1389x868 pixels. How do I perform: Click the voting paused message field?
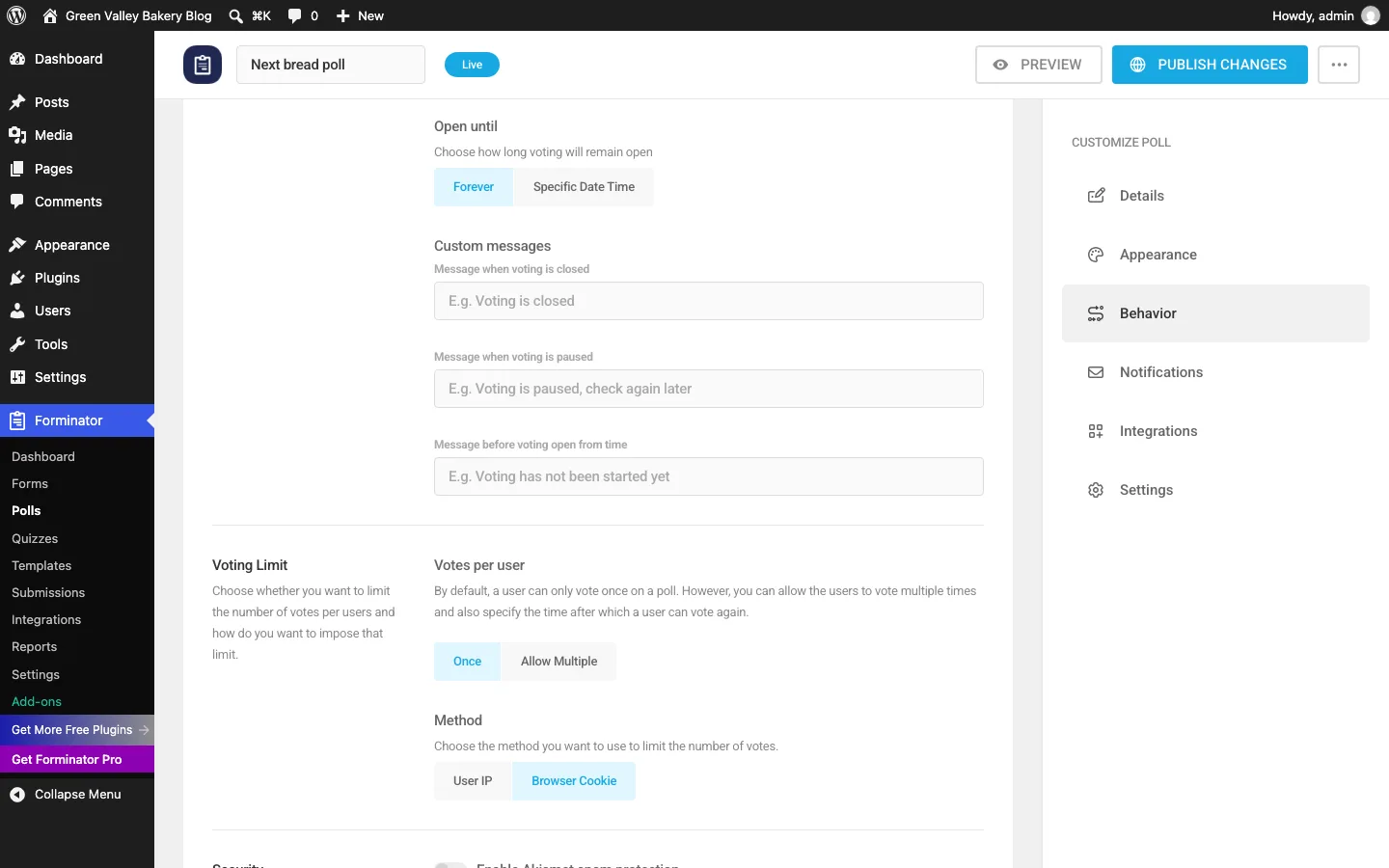click(x=709, y=389)
